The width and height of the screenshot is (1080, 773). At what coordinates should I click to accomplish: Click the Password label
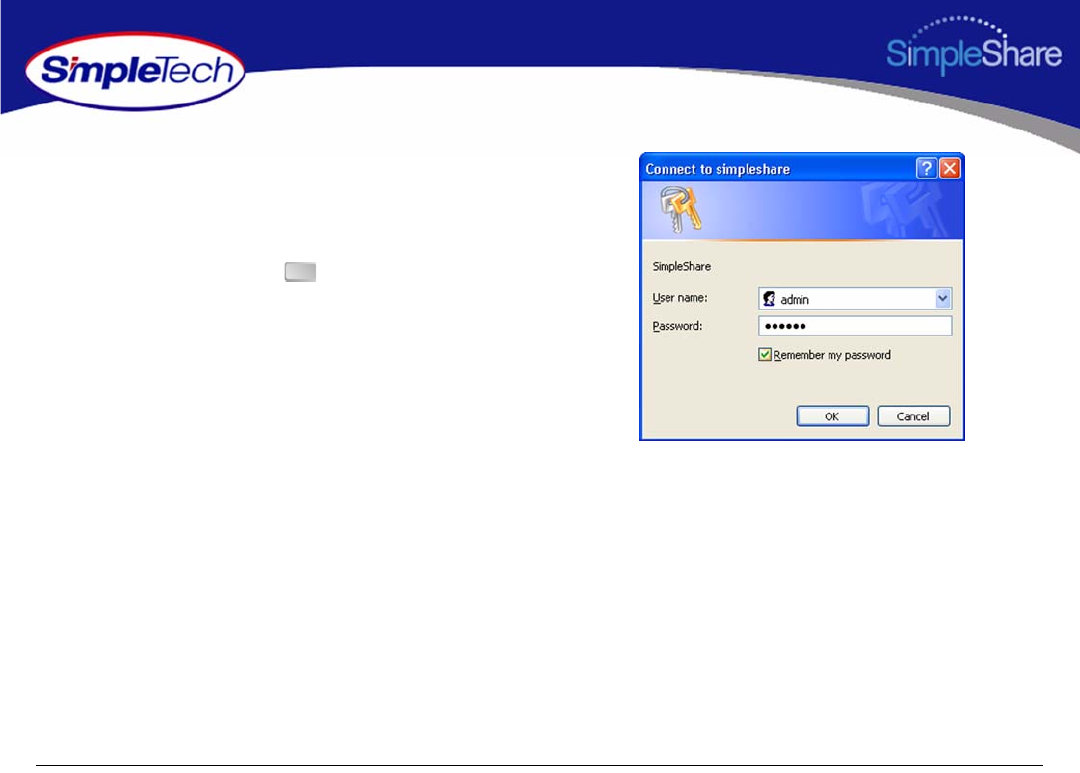pyautogui.click(x=677, y=326)
